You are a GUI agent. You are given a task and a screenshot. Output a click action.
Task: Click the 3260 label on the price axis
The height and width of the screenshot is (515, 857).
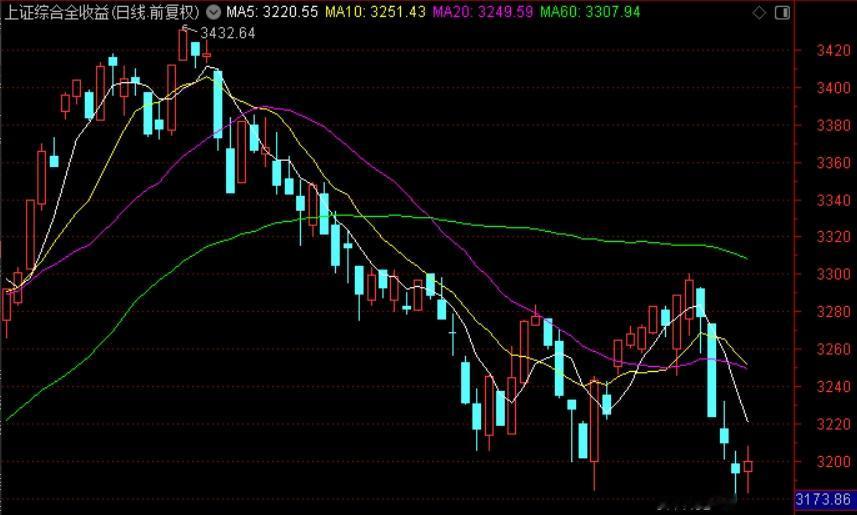click(833, 349)
